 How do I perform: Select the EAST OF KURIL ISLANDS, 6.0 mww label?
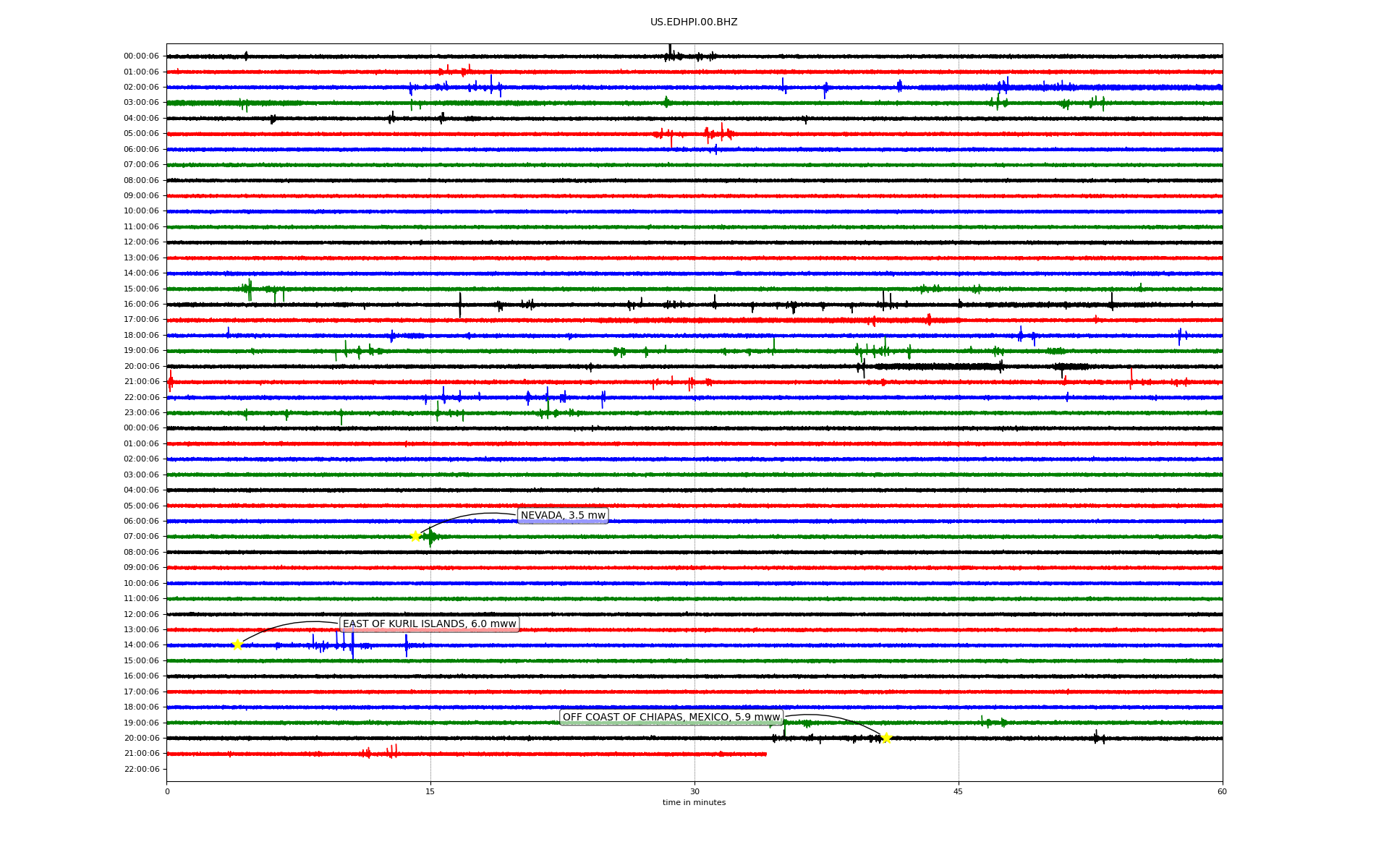click(x=429, y=624)
